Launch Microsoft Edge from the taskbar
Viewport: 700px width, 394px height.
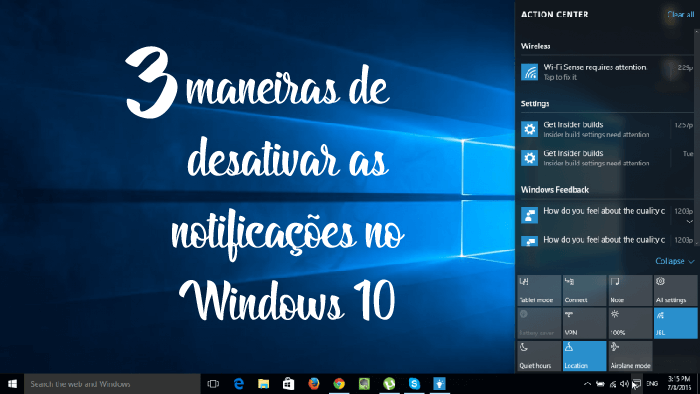pyautogui.click(x=239, y=384)
